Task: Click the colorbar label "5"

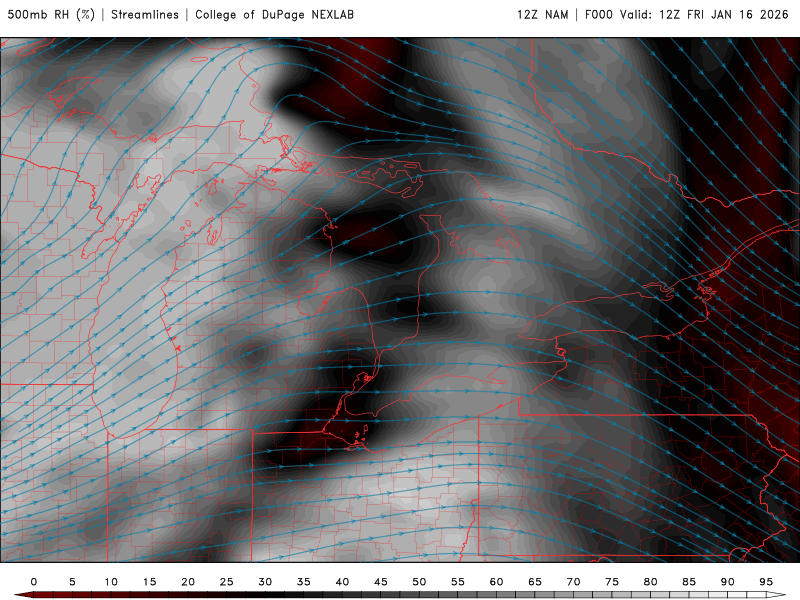Action: coord(72,582)
